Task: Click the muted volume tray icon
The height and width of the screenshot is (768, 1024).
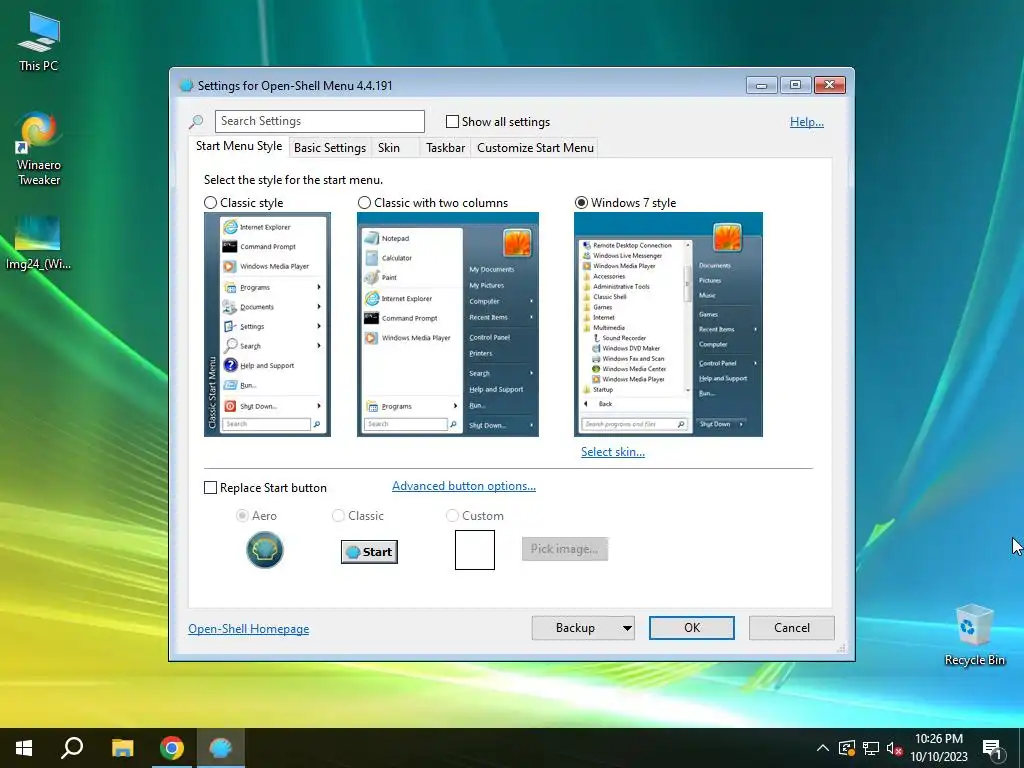Action: (x=895, y=748)
